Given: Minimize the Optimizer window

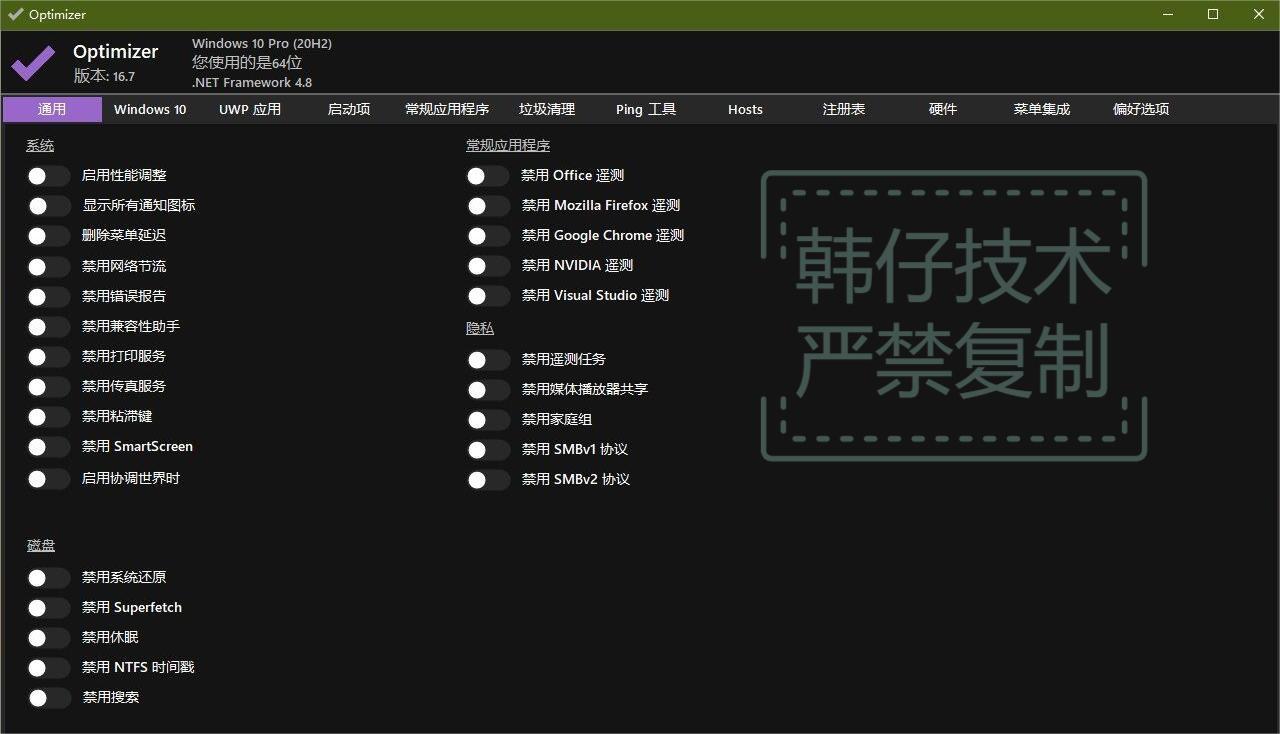Looking at the screenshot, I should (x=1167, y=14).
